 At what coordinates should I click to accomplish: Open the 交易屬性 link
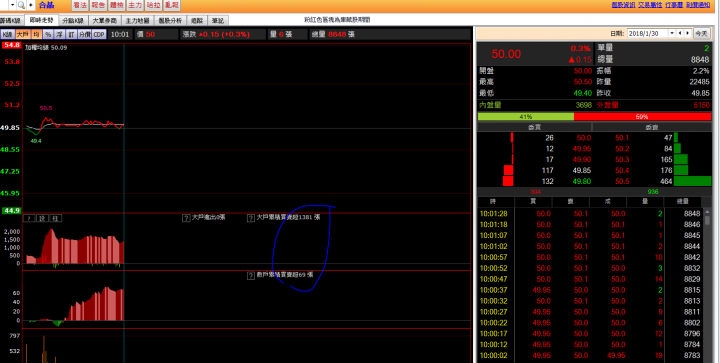(650, 5)
